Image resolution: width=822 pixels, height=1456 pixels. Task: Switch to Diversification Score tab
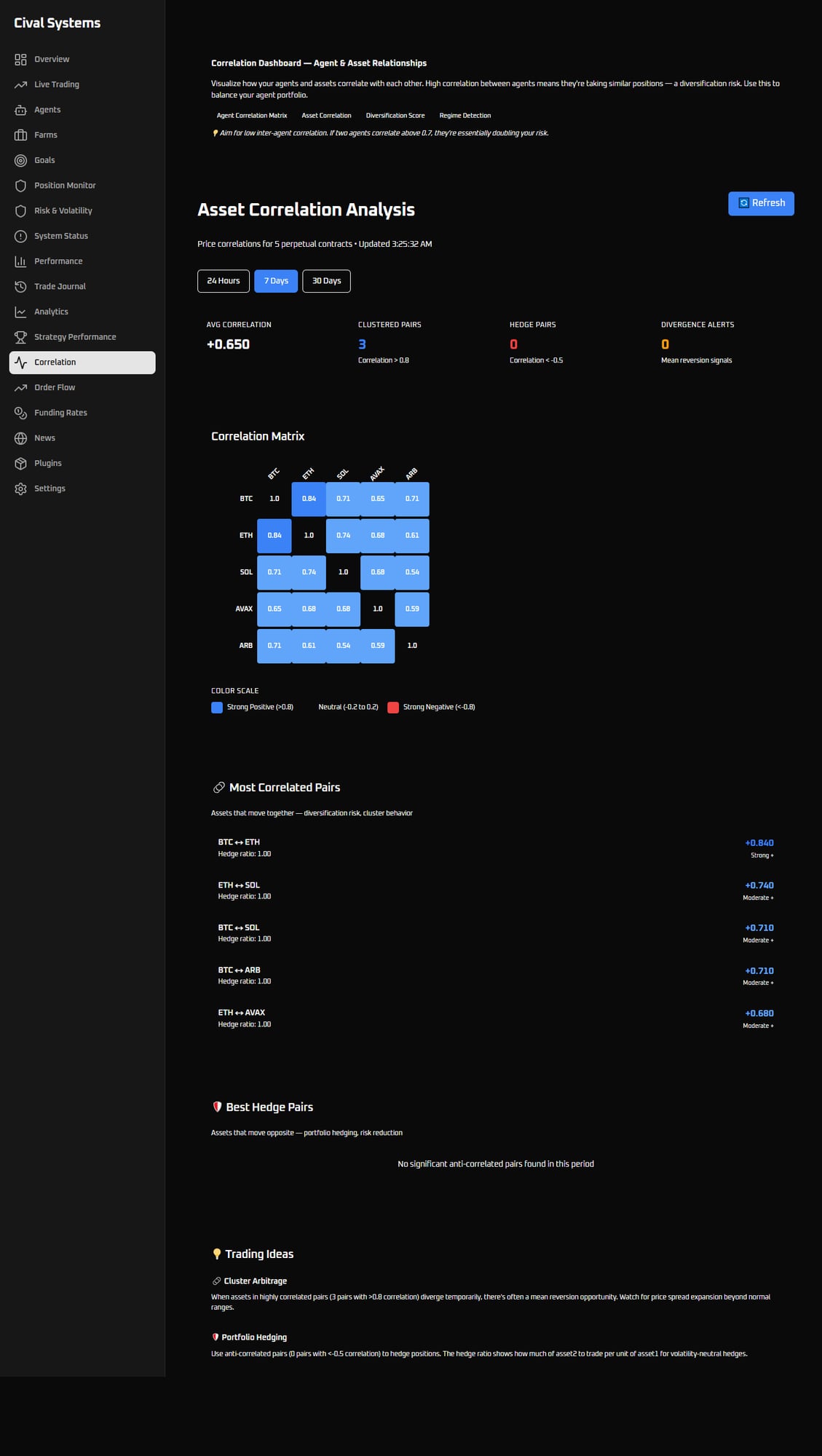pyautogui.click(x=395, y=116)
